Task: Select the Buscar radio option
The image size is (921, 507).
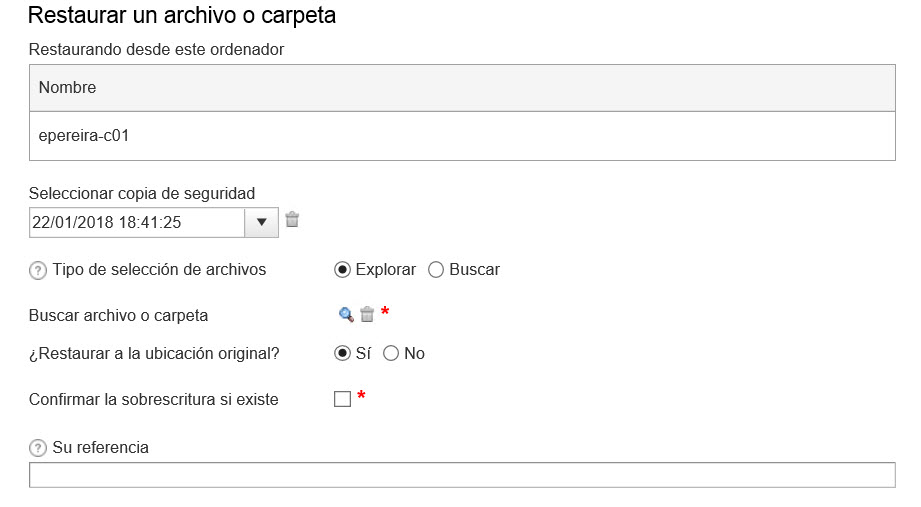Action: pyautogui.click(x=436, y=270)
